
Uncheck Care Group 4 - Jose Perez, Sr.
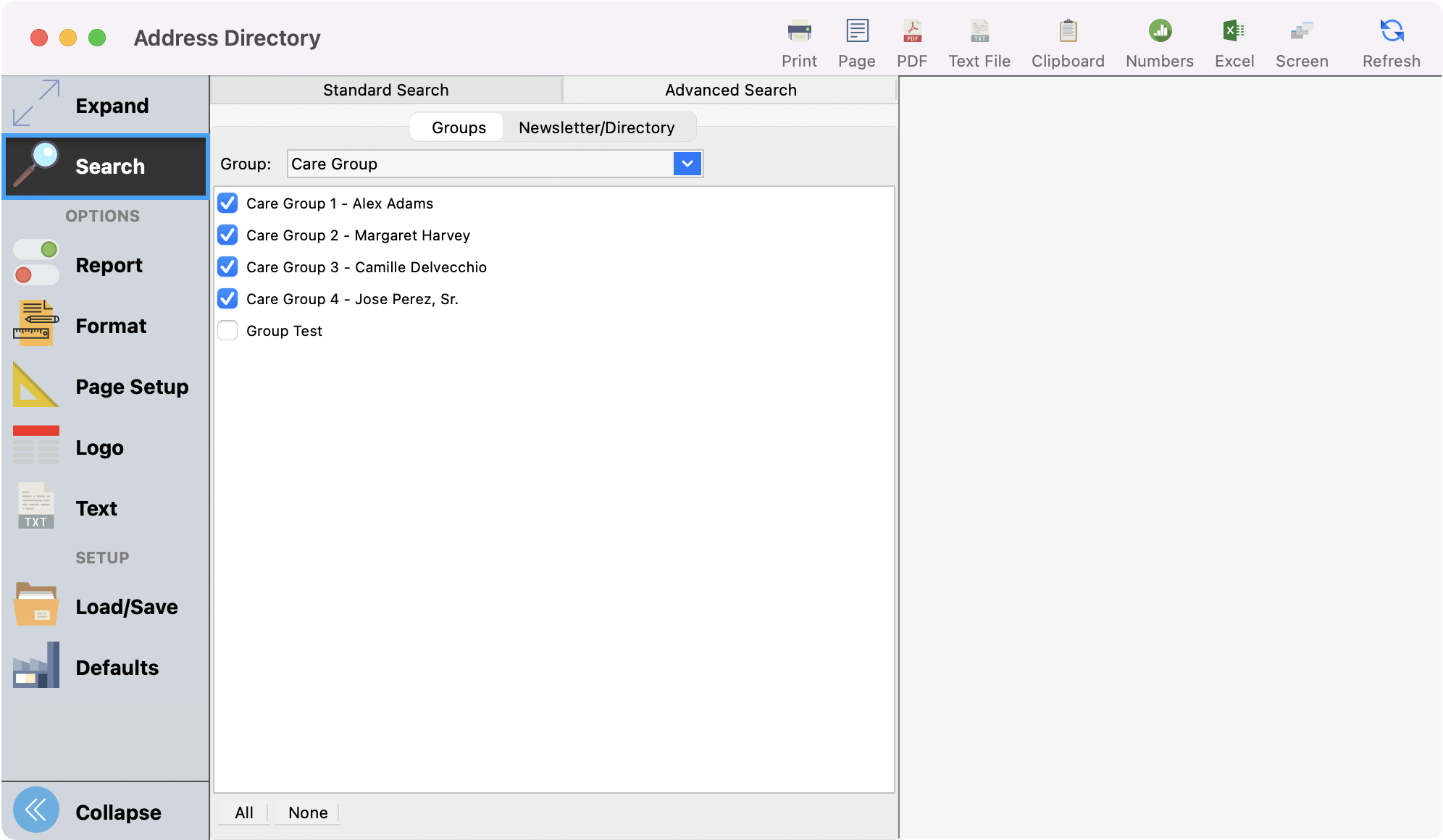[227, 298]
